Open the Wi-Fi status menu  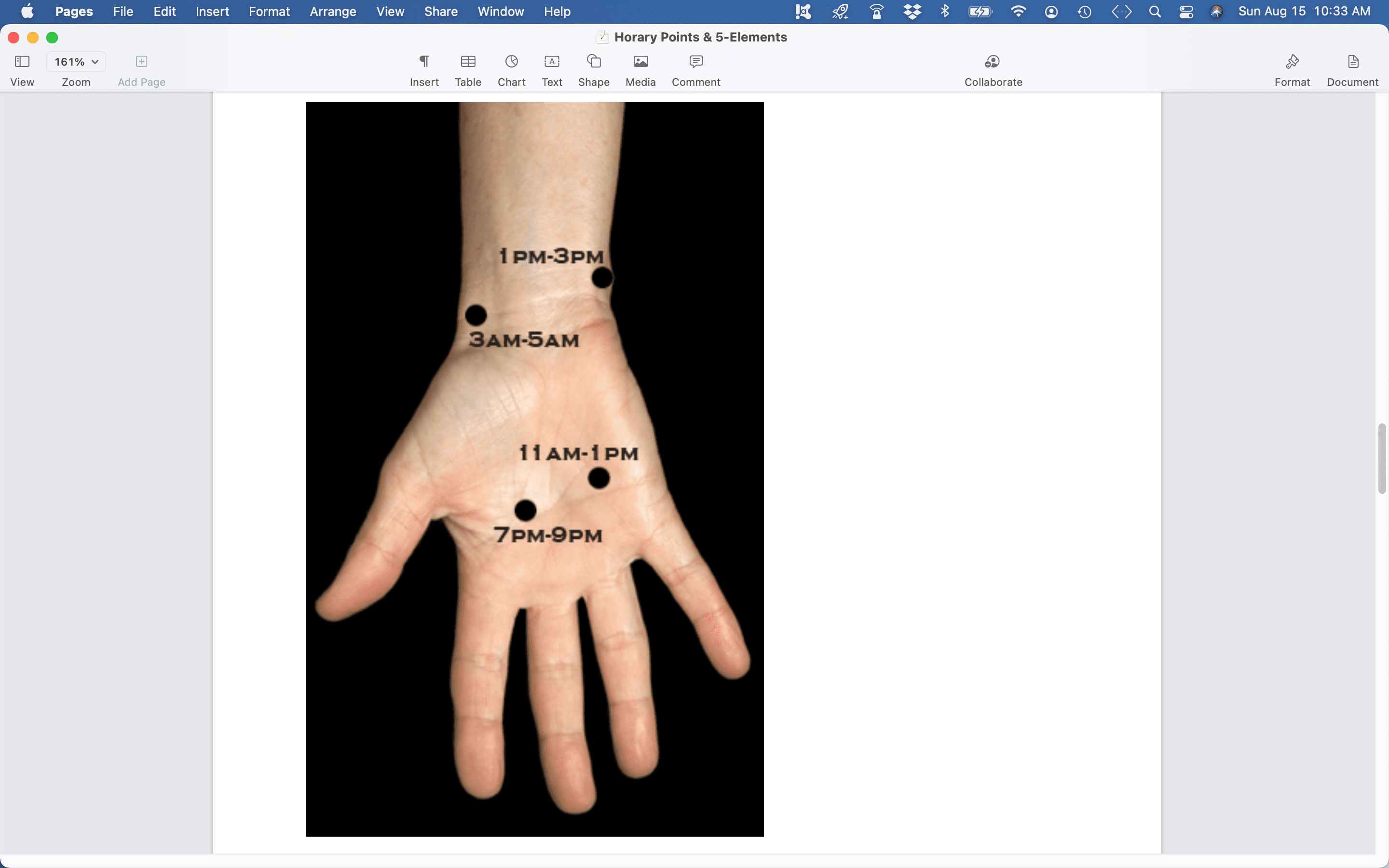(1018, 12)
